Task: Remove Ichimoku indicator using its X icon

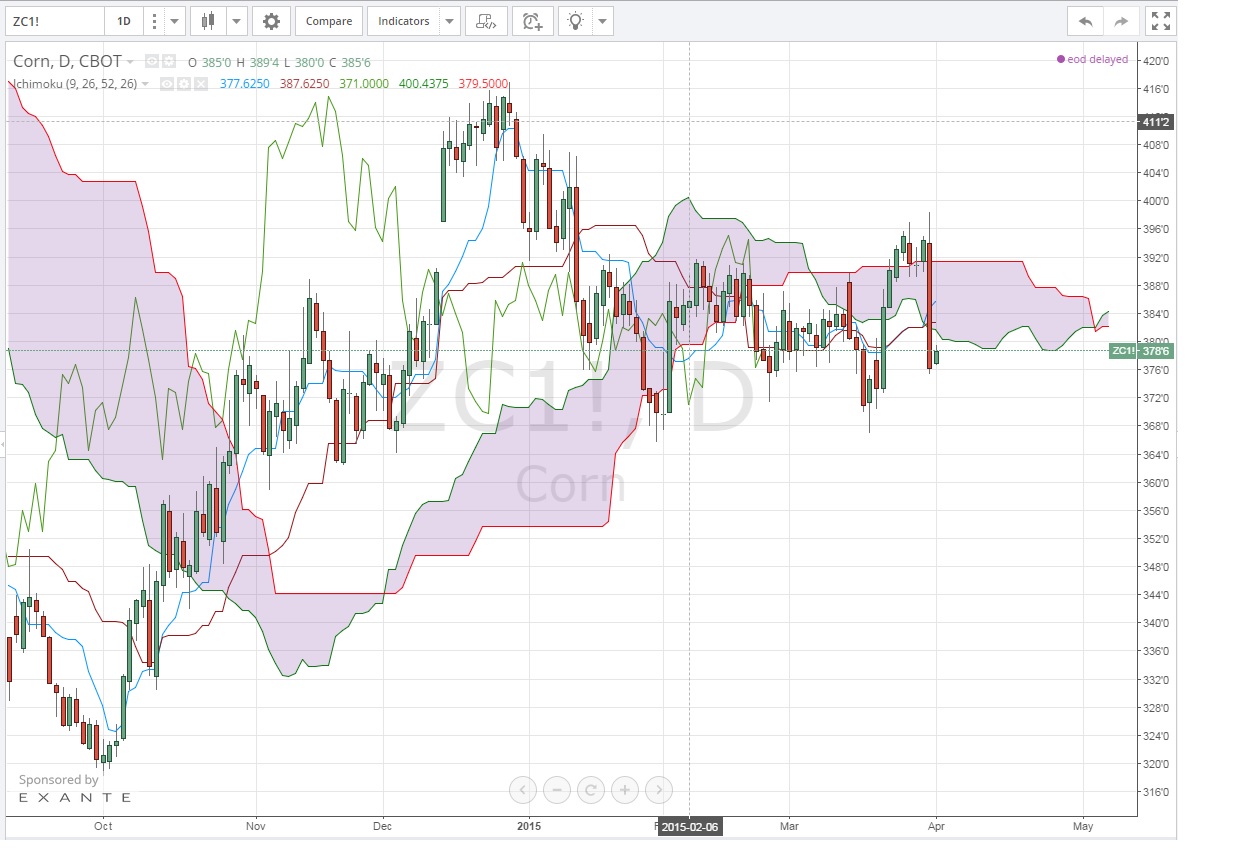Action: click(200, 84)
